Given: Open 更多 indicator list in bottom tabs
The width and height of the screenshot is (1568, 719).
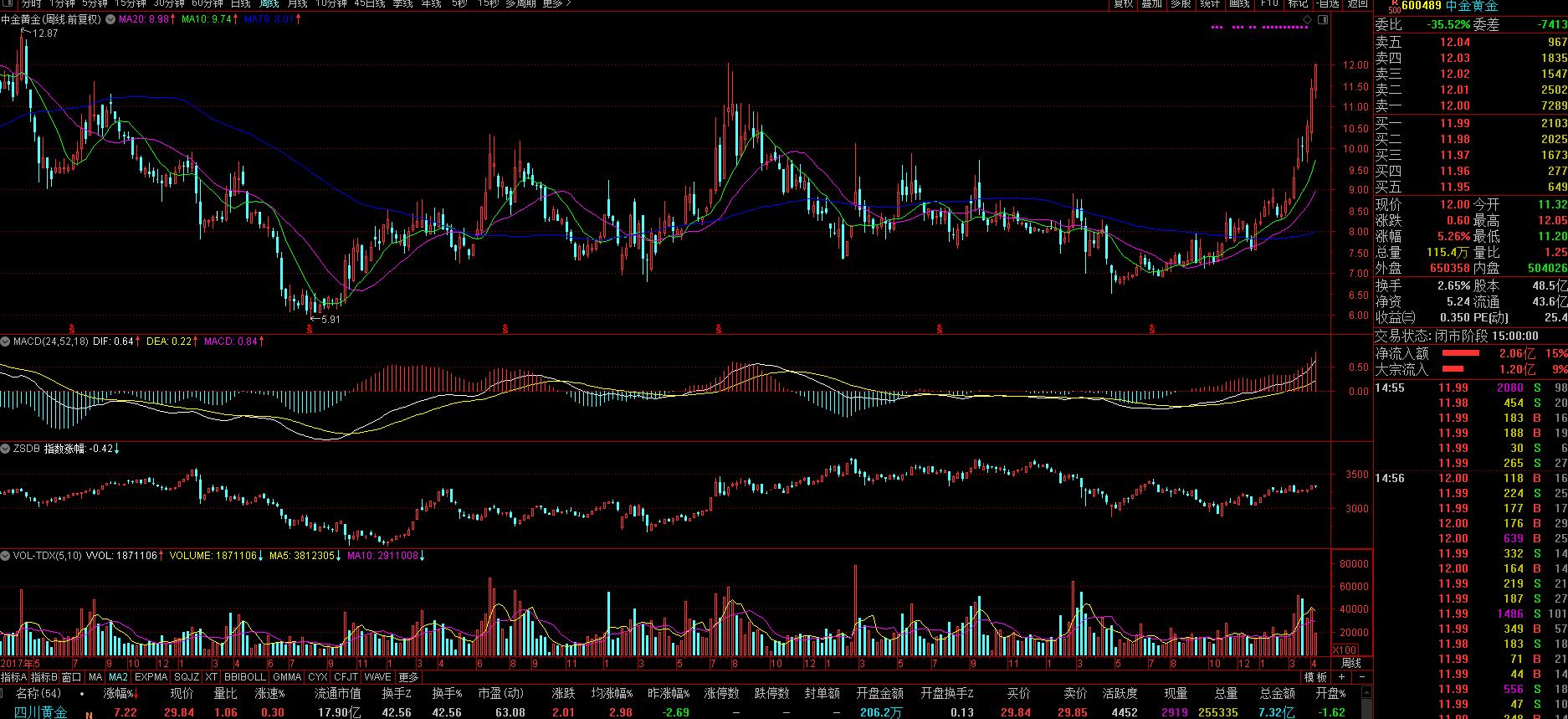Looking at the screenshot, I should point(408,677).
